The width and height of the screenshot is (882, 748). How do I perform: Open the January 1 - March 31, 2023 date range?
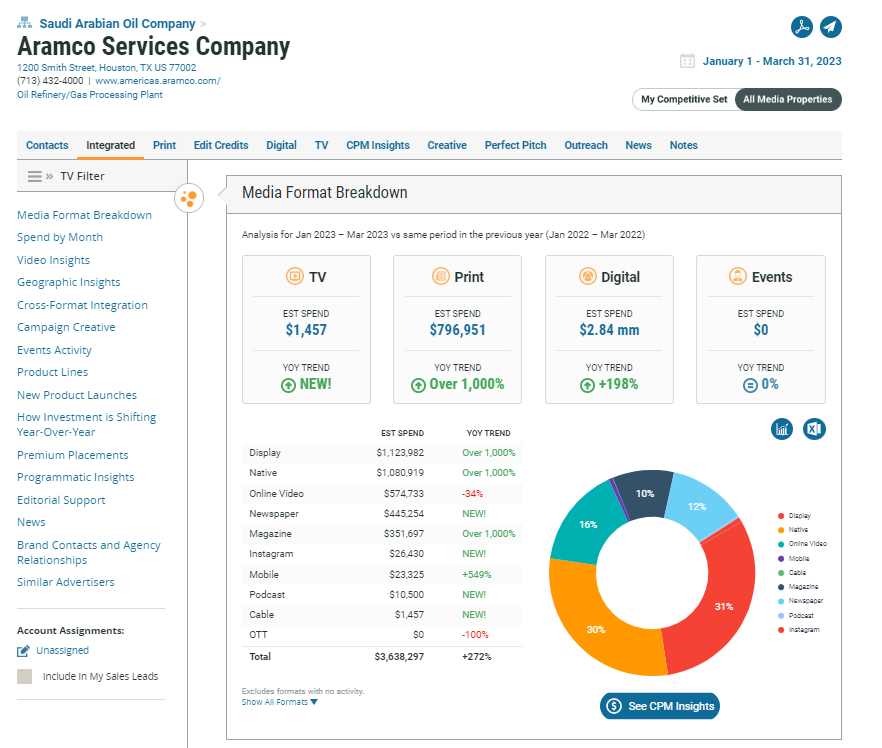click(772, 61)
